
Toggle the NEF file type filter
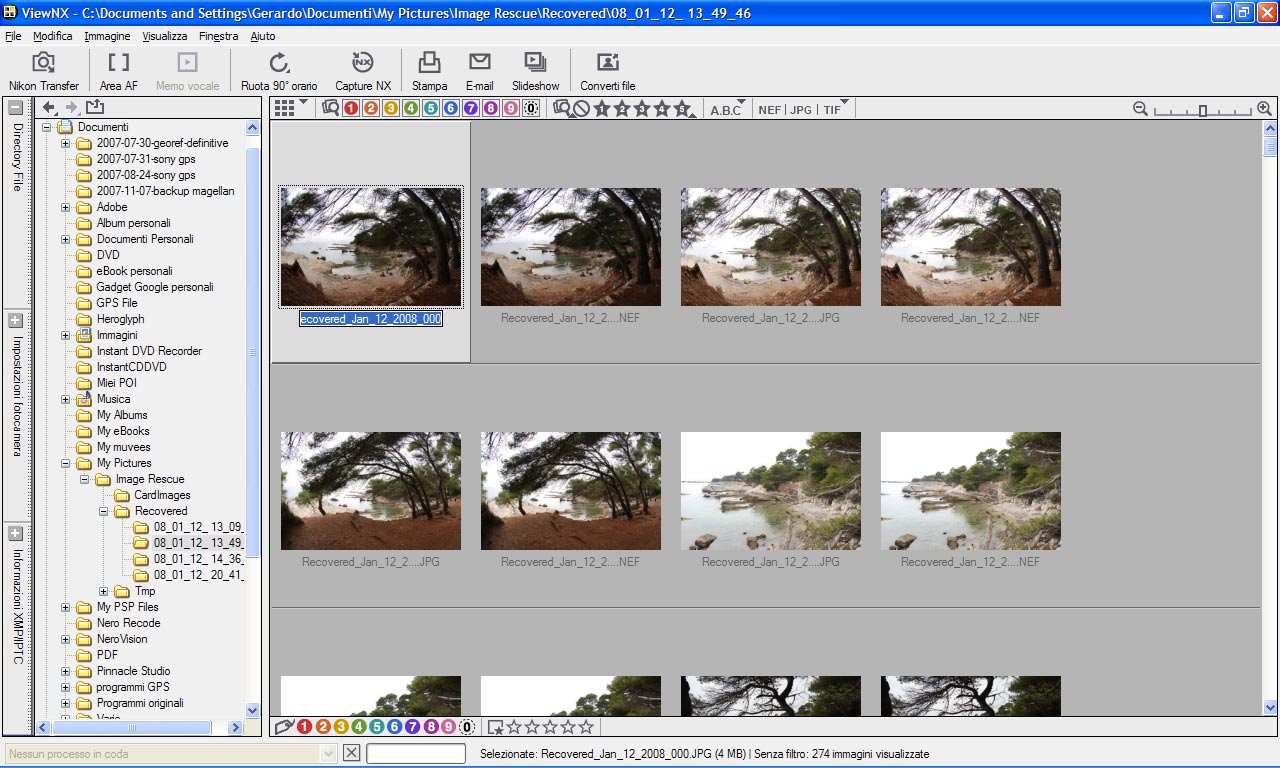tap(770, 110)
